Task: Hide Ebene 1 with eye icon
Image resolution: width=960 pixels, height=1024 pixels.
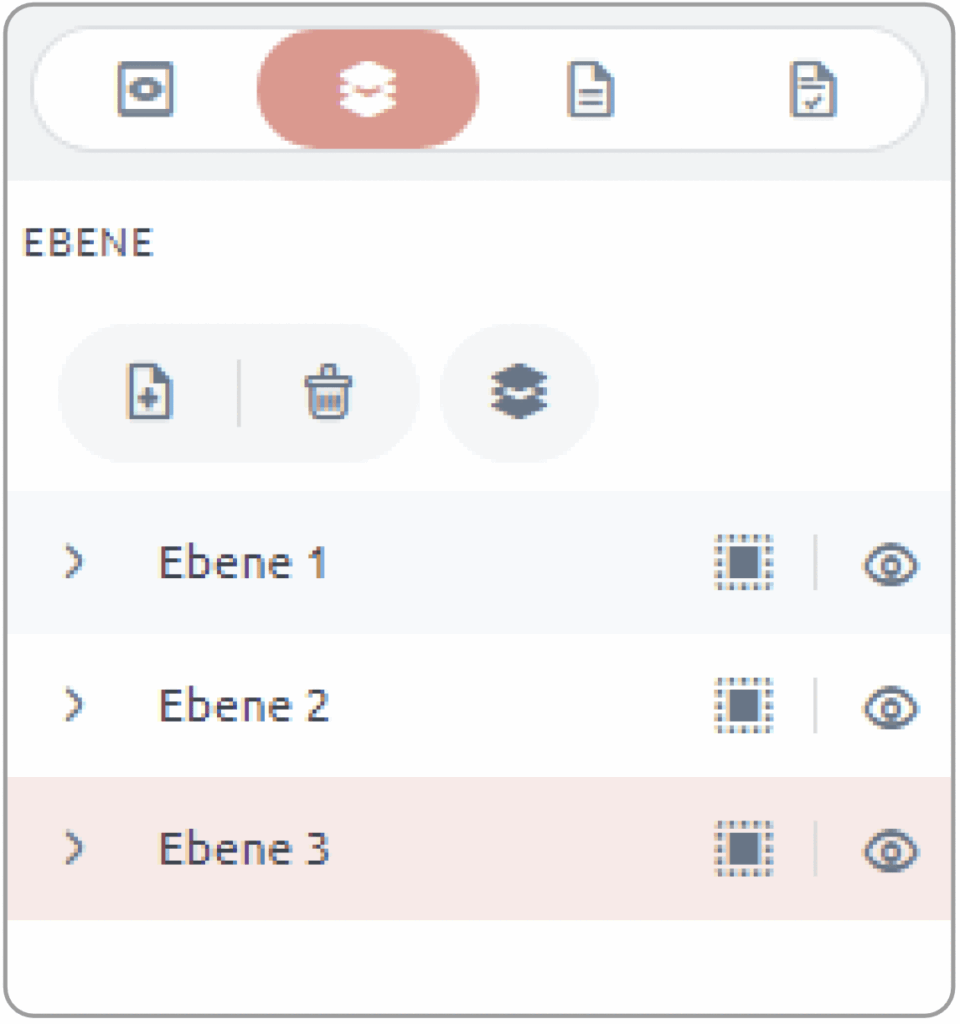Action: tap(891, 564)
